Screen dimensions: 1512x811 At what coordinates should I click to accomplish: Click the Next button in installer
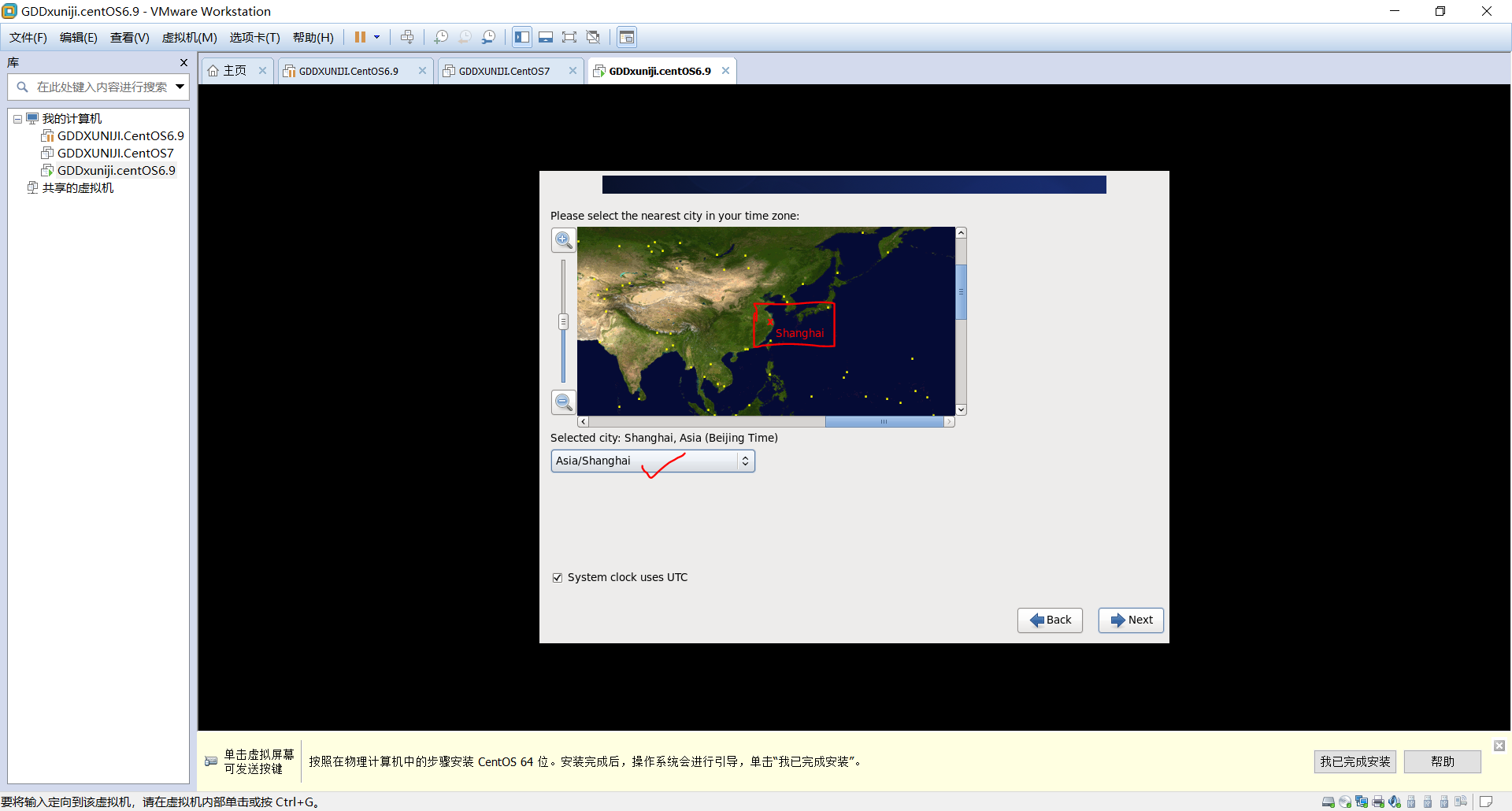(x=1131, y=620)
